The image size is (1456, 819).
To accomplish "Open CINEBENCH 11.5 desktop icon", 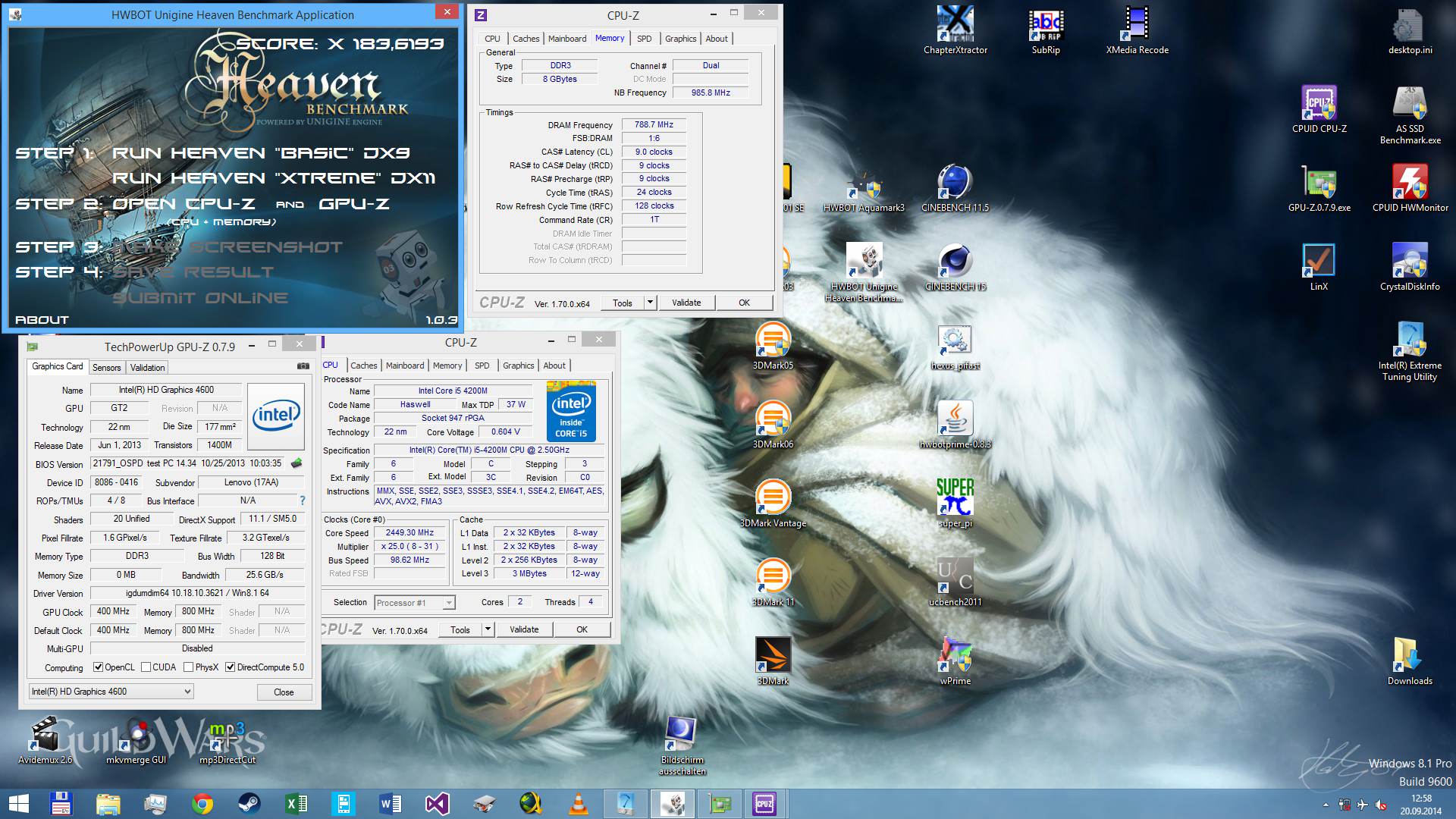I will point(955,188).
